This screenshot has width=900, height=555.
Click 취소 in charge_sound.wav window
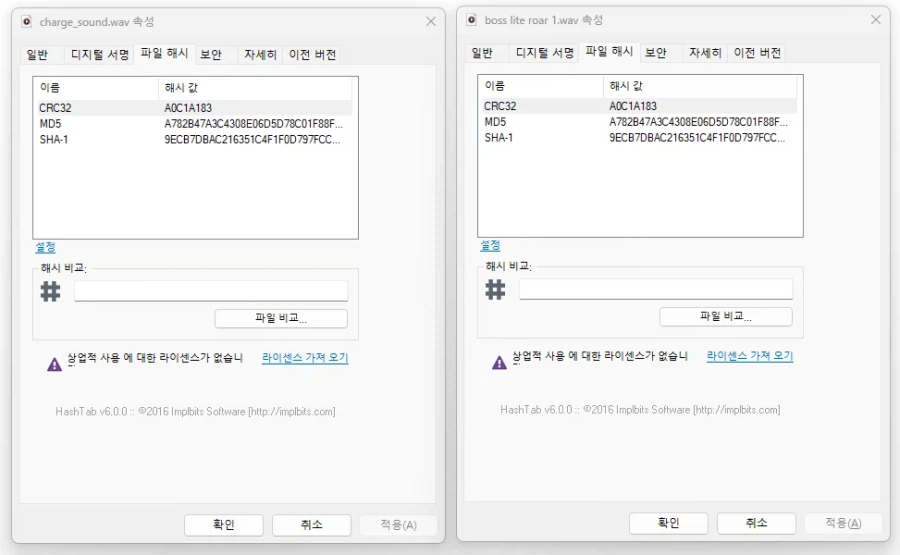[x=312, y=525]
